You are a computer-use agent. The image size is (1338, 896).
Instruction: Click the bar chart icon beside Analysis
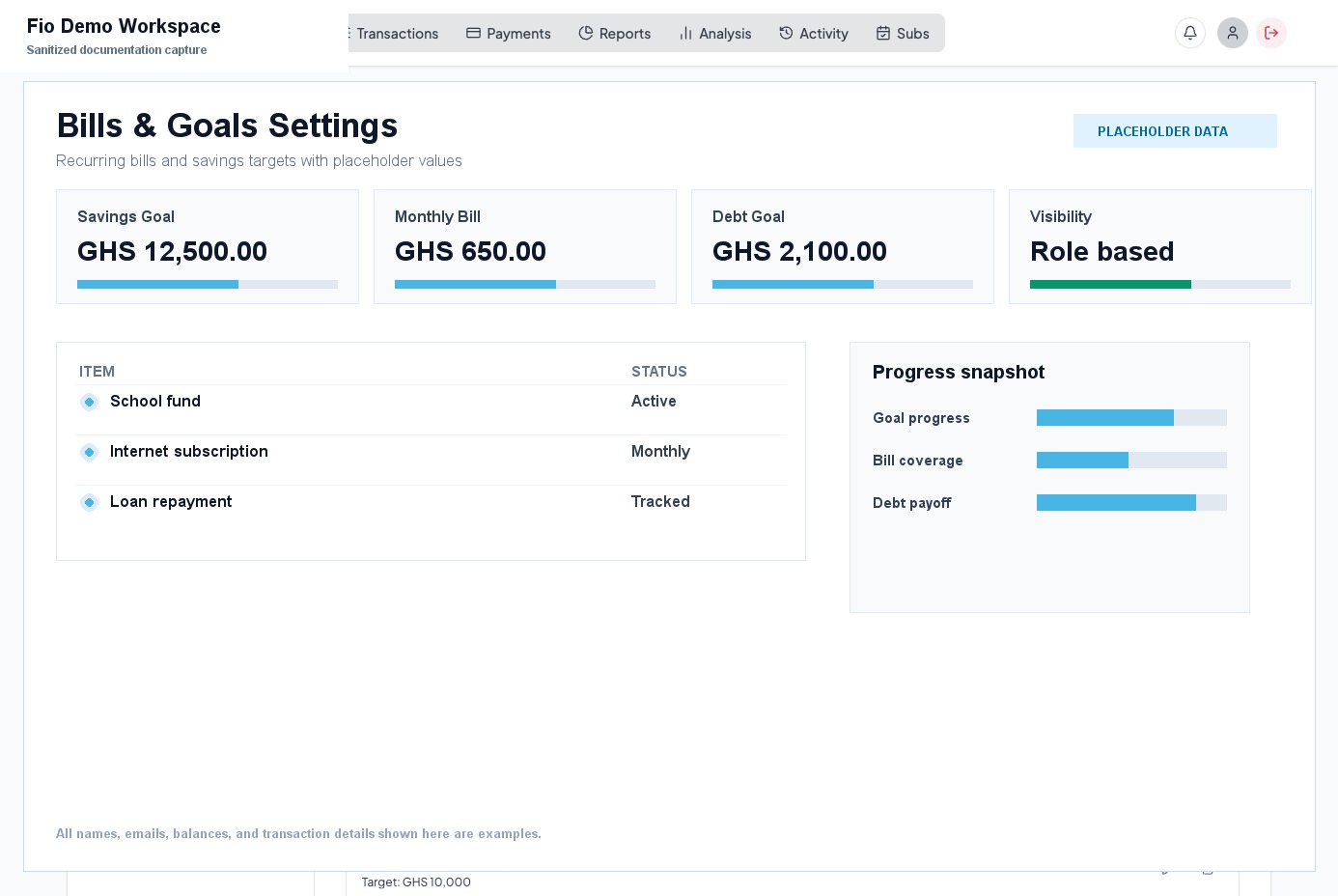point(685,33)
